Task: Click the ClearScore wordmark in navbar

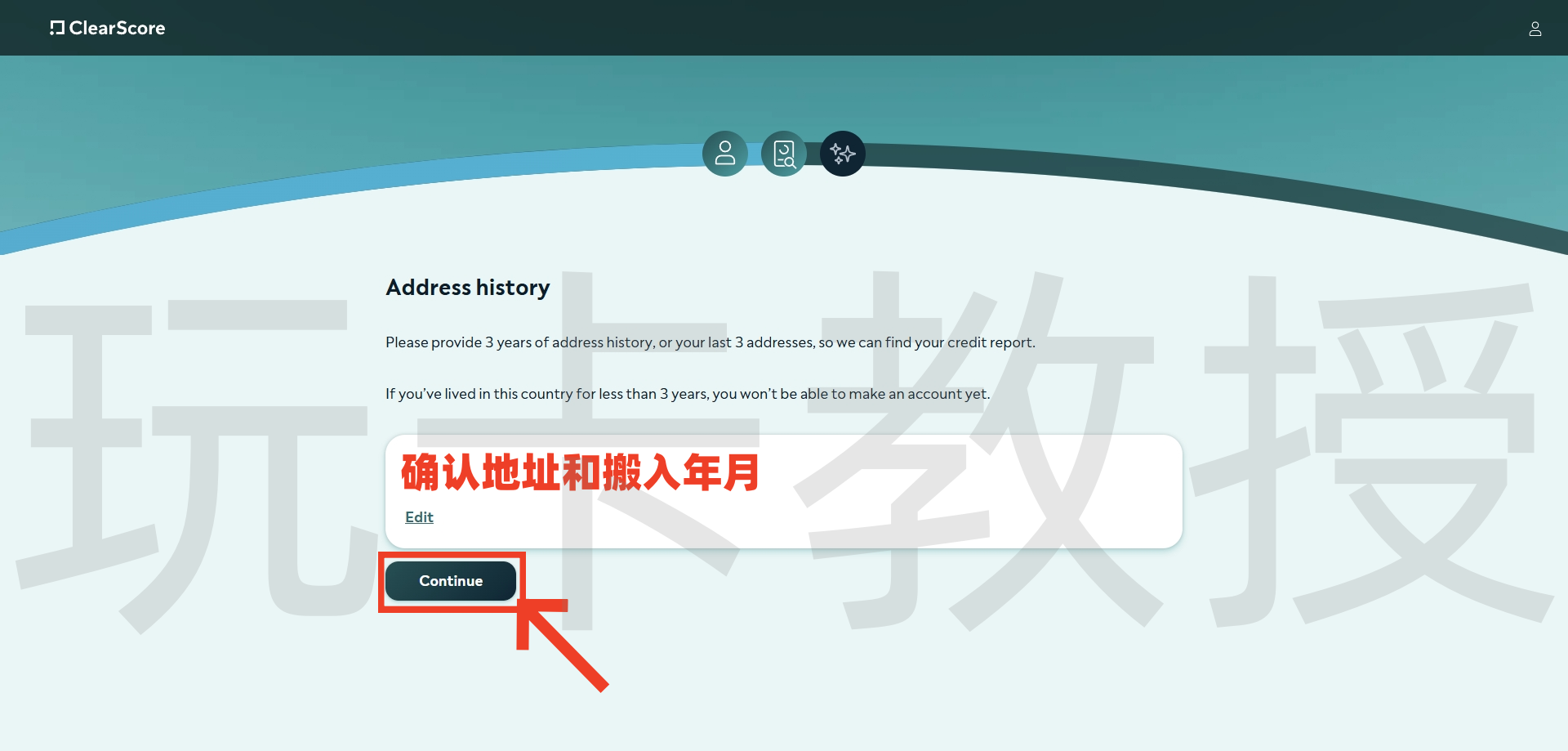Action: pos(118,28)
